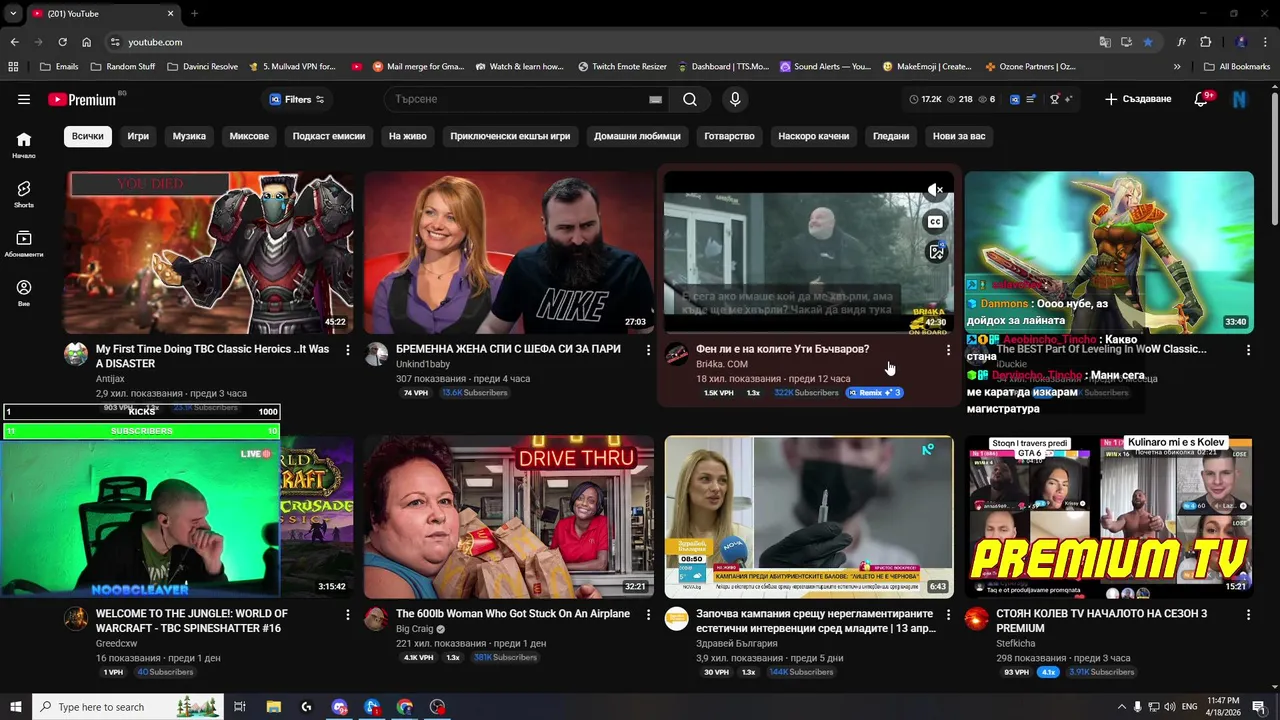Open the Random Stuff bookmarks folder

click(122, 67)
